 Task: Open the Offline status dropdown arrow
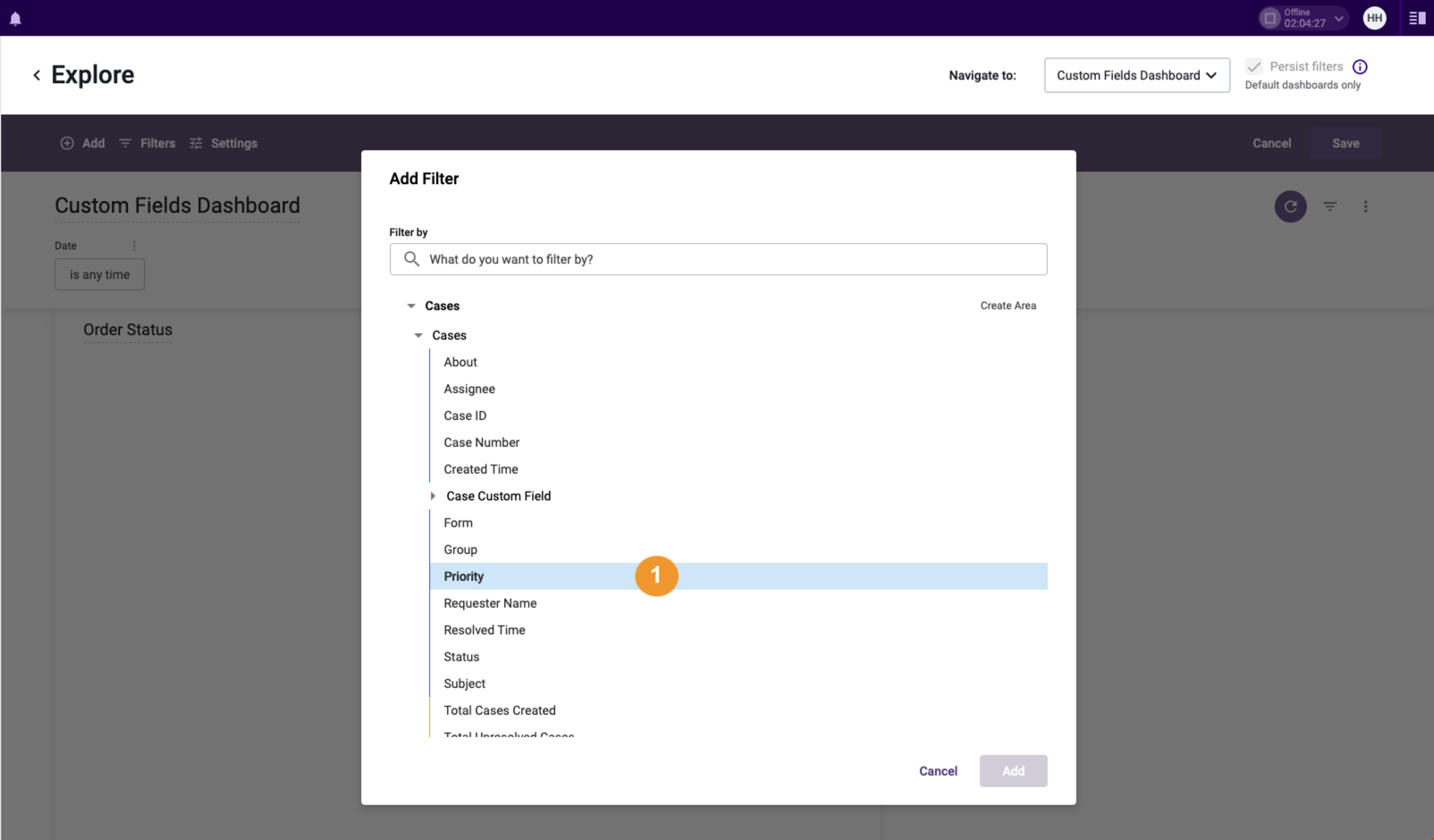[x=1338, y=18]
